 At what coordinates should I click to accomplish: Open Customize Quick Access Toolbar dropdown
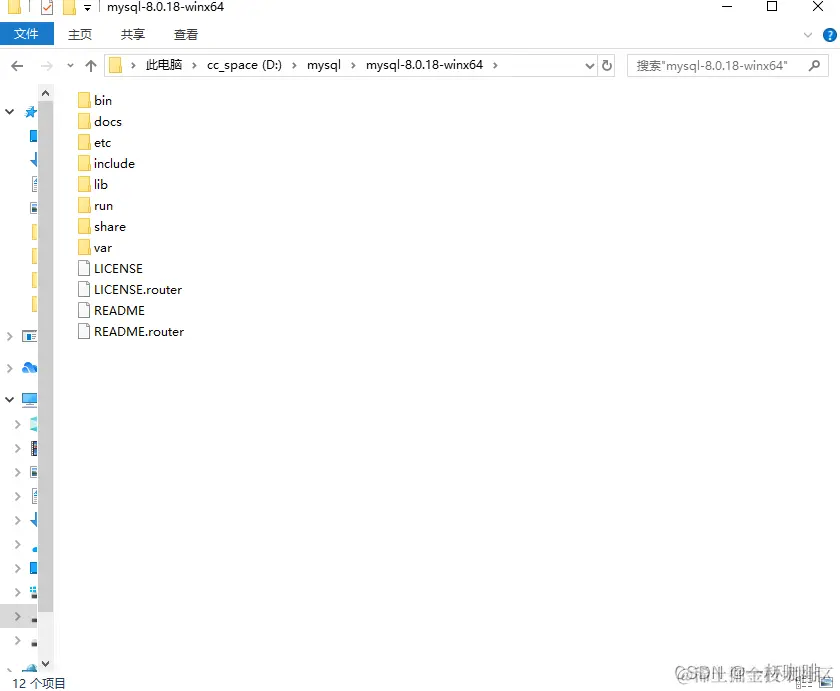87,8
